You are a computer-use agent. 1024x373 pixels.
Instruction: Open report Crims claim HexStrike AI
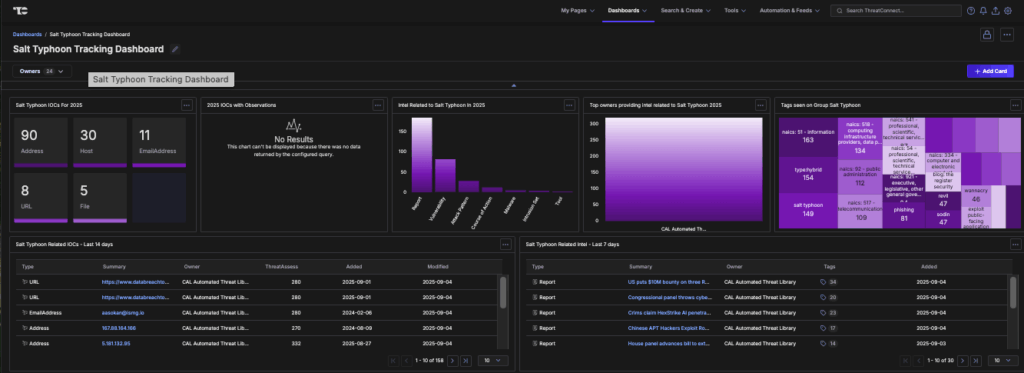[x=668, y=312]
